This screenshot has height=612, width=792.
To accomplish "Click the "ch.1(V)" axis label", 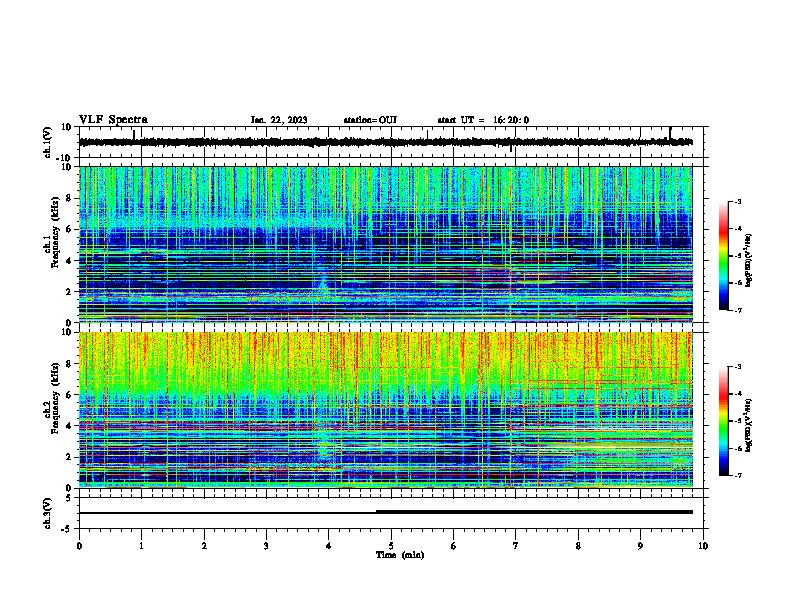I will tap(48, 142).
